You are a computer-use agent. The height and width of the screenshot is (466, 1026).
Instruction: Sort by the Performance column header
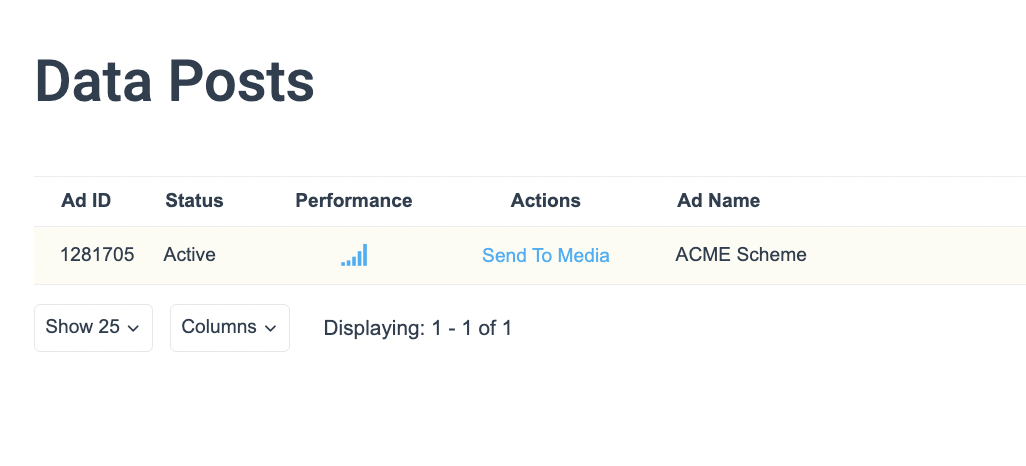(x=354, y=200)
